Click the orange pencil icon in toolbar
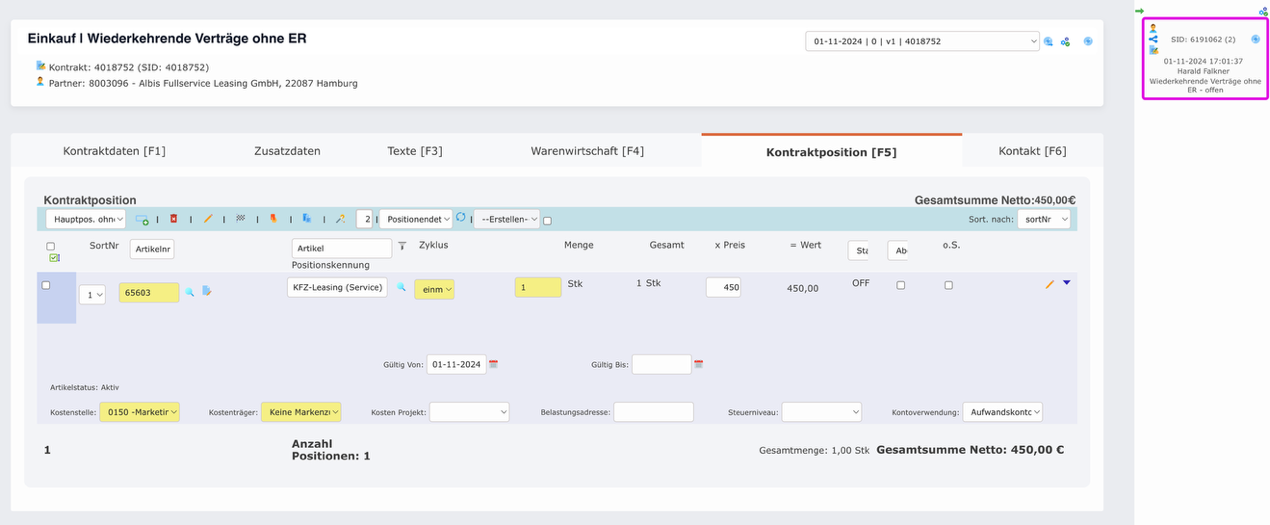This screenshot has height=525, width=1270. [208, 218]
